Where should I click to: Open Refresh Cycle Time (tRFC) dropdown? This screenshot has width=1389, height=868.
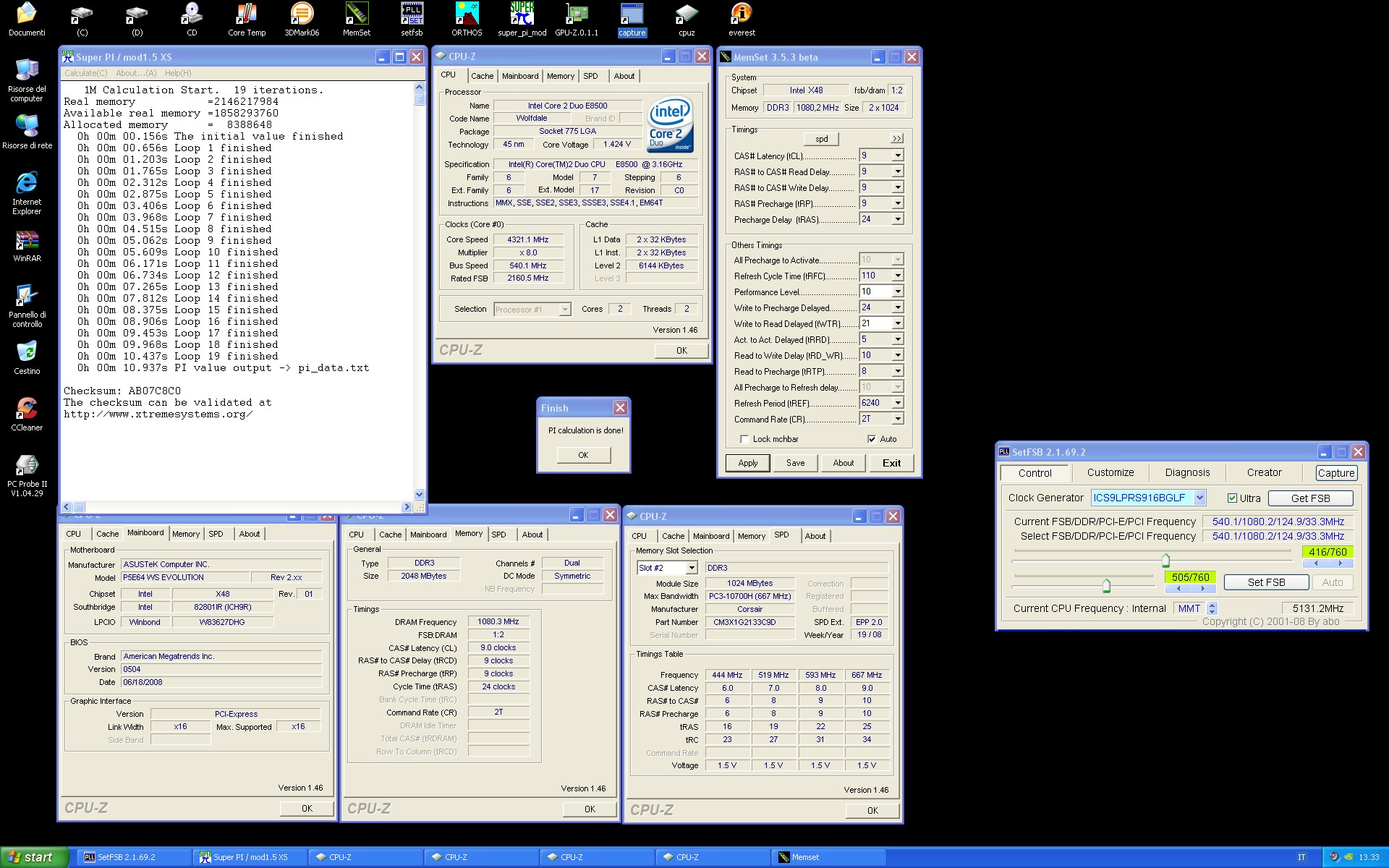898,276
